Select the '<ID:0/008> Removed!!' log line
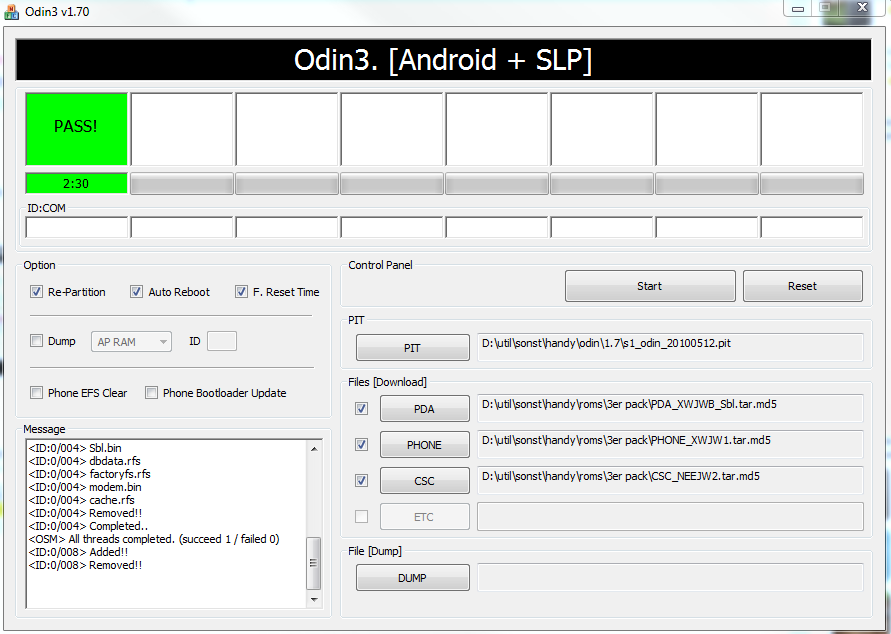 point(85,565)
